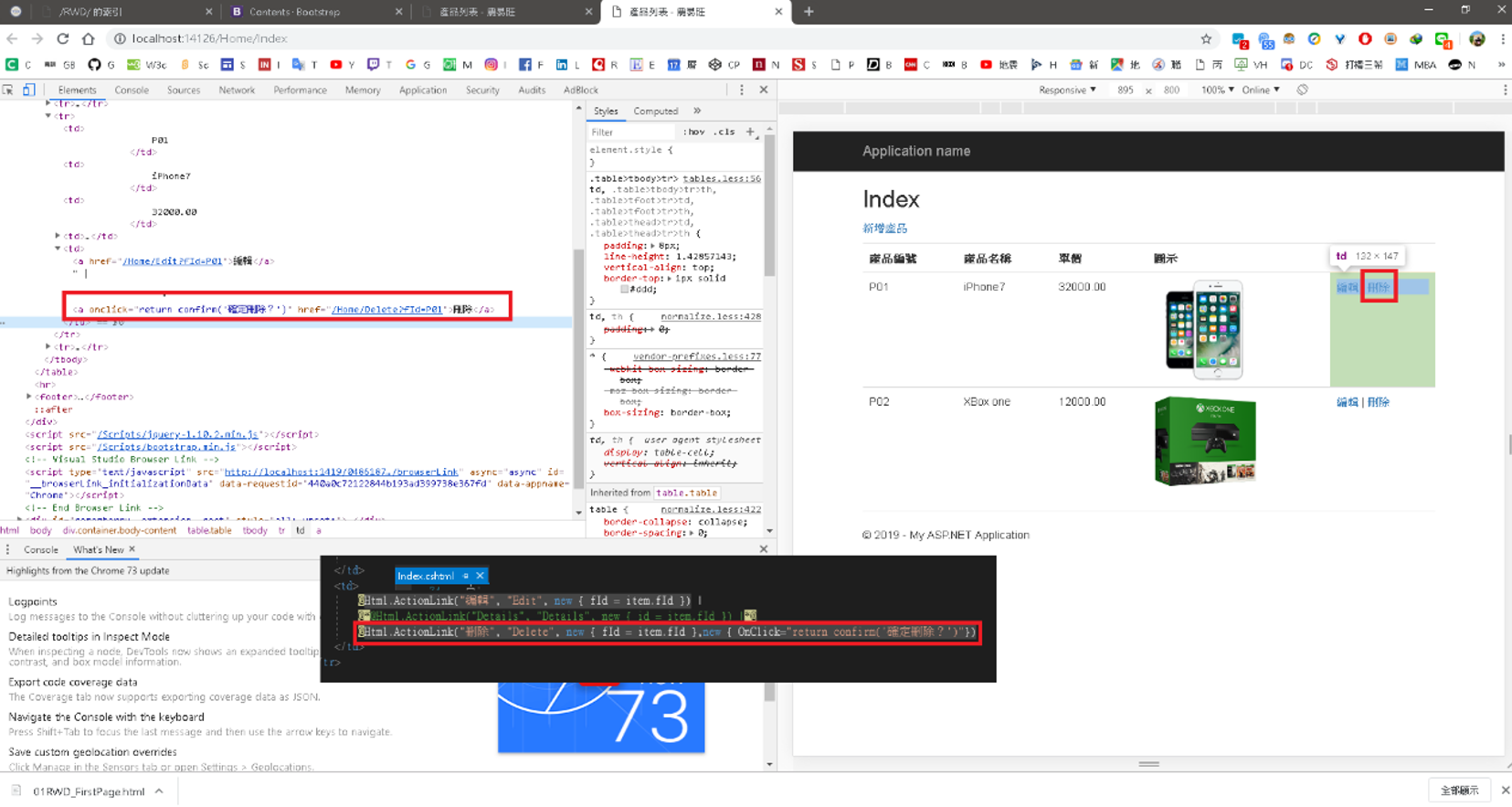1512x807 pixels.
Task: Open the Google Maps bookmark icon
Action: (x=1116, y=65)
